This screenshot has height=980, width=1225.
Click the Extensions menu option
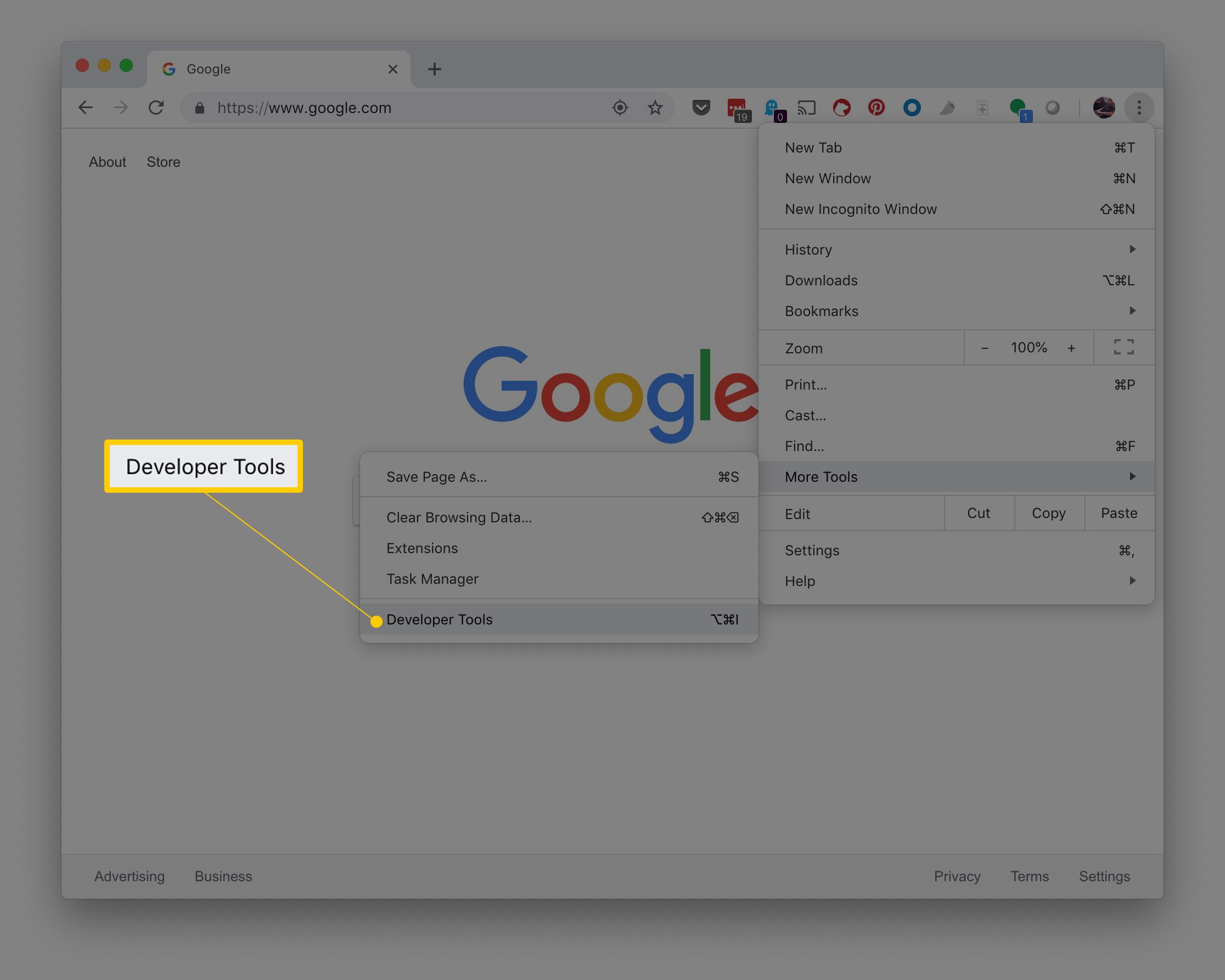[x=422, y=548]
